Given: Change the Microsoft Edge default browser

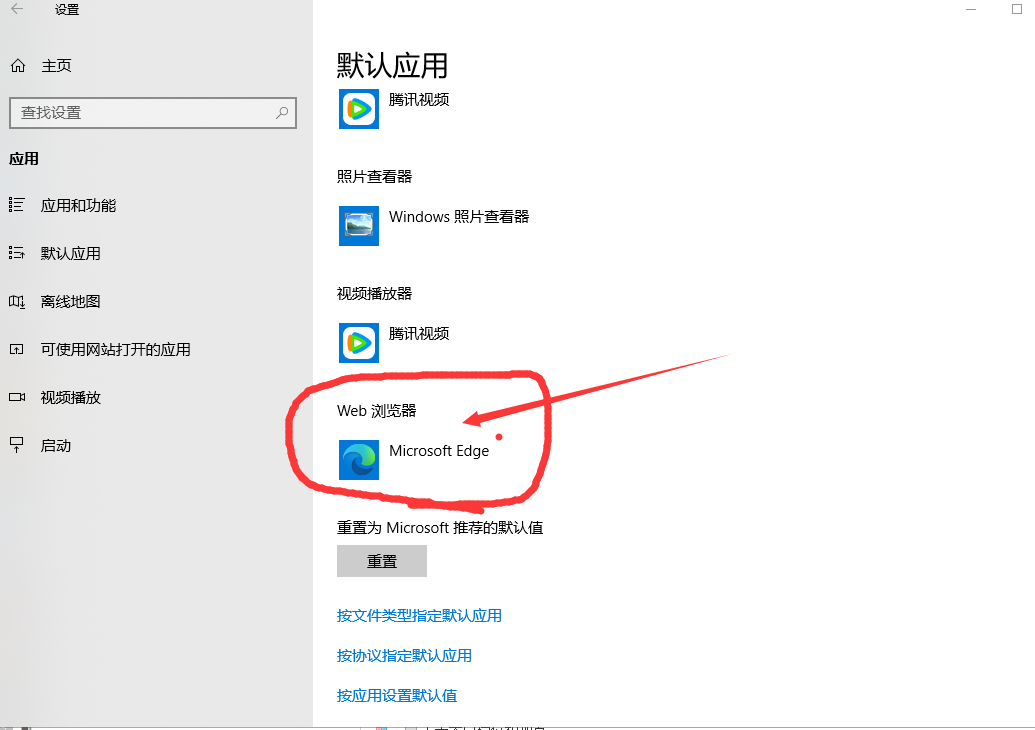Looking at the screenshot, I should pyautogui.click(x=439, y=451).
